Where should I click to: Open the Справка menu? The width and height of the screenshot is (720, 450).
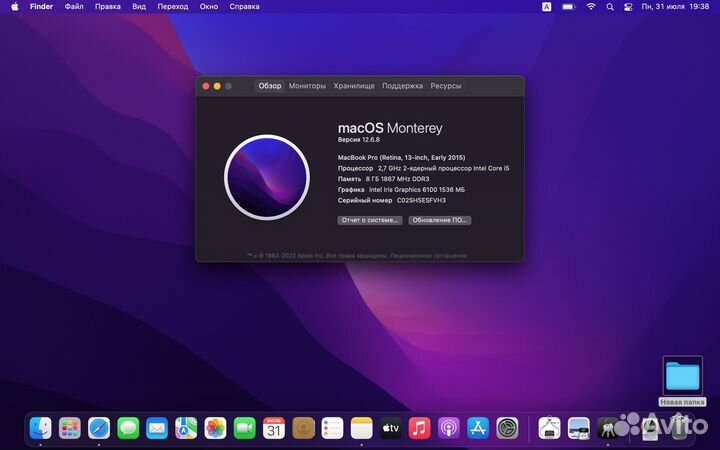pos(244,6)
